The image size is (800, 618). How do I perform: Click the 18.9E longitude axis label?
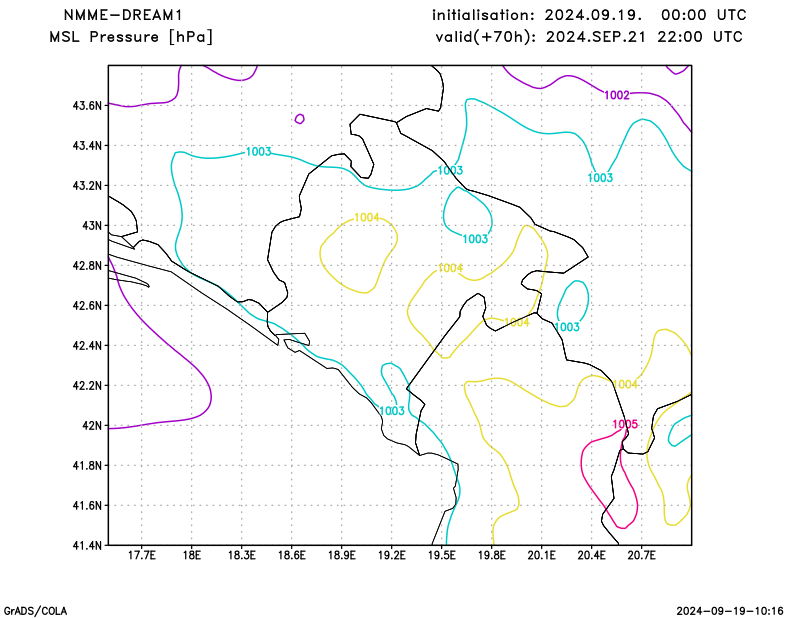click(x=342, y=555)
